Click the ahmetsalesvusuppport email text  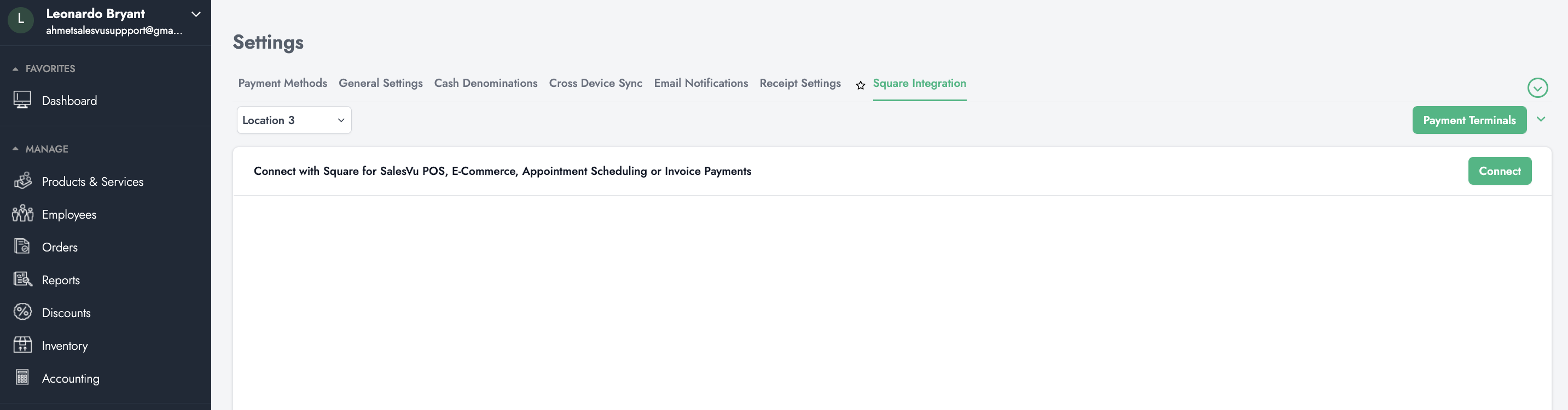(114, 31)
